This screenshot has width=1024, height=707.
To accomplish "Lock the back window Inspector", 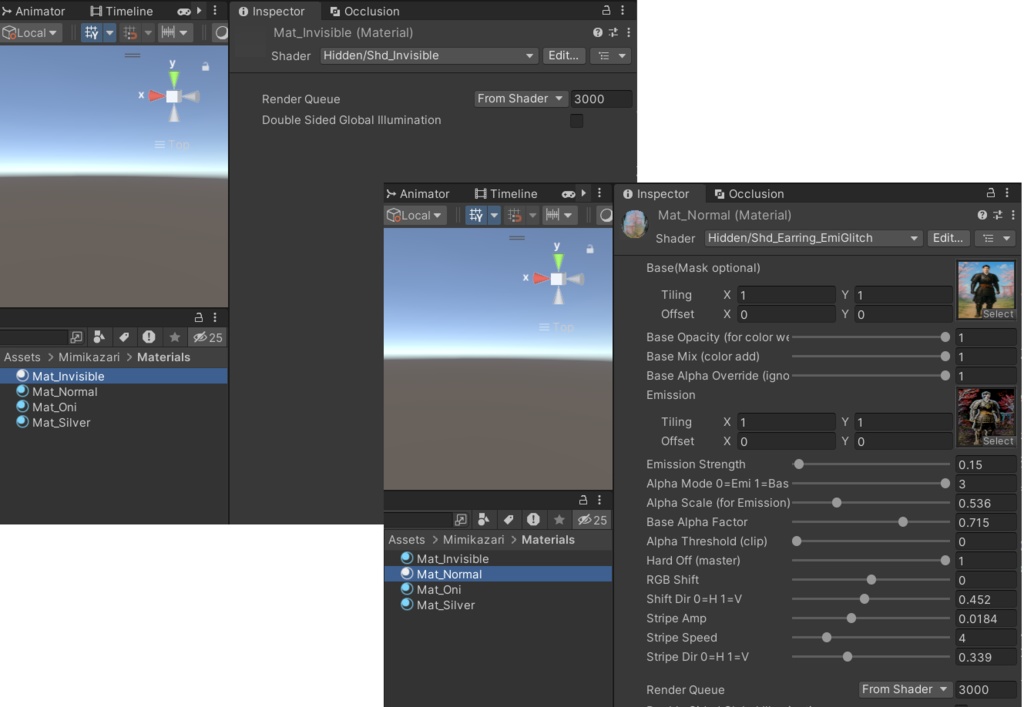I will tap(606, 10).
